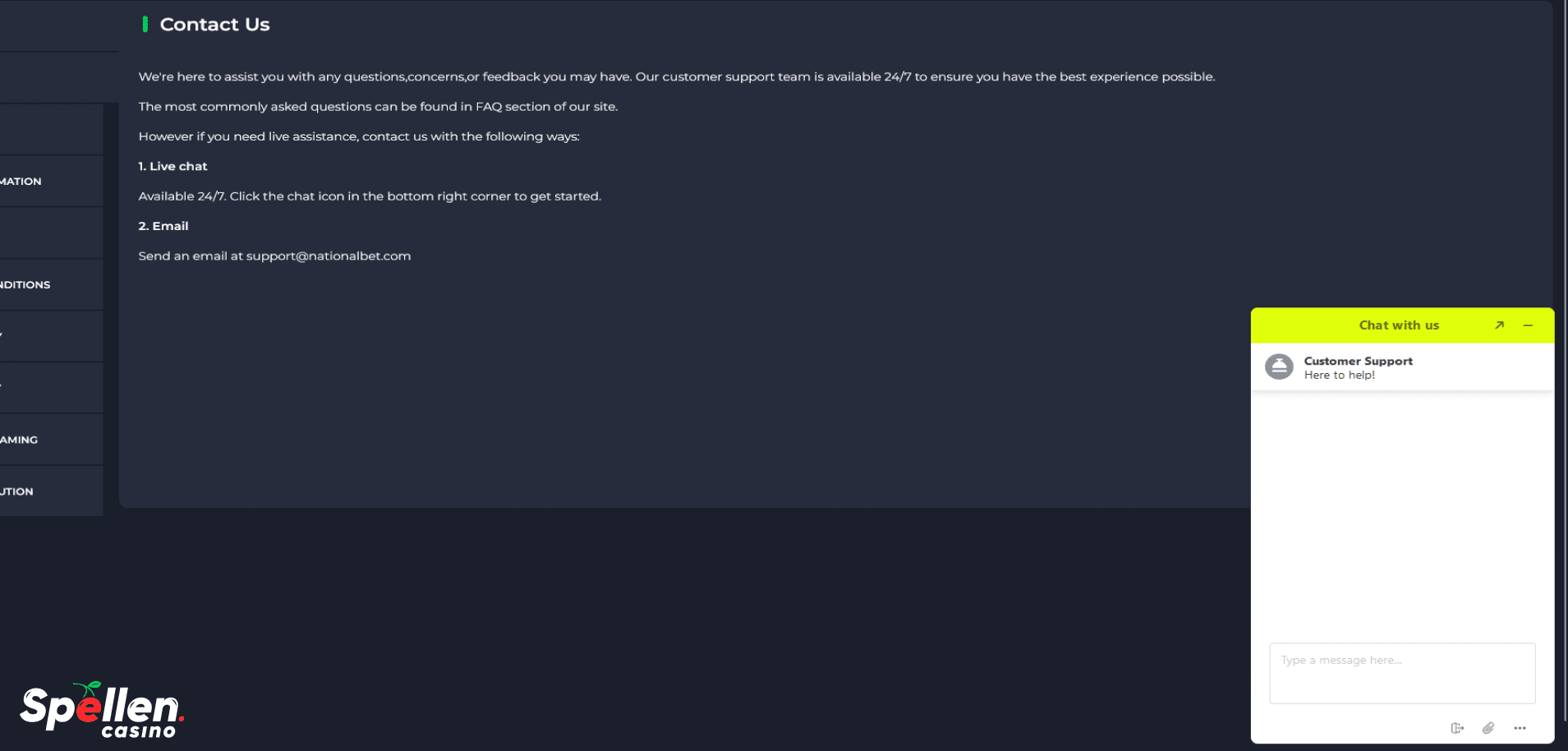
Task: Click the Customer Support name in chat
Action: pyautogui.click(x=1359, y=361)
